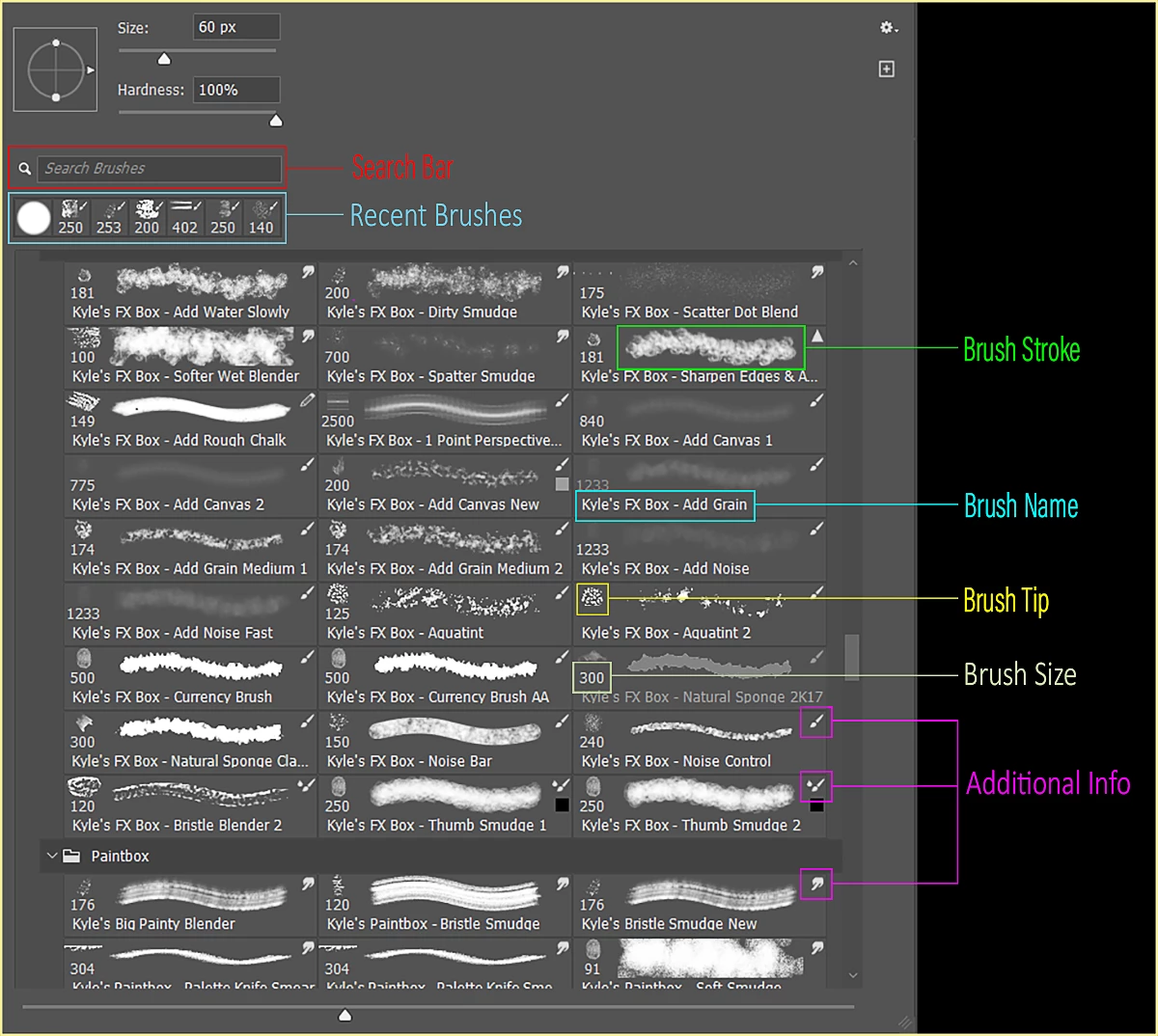
Task: Select Kyle's FX Box - Aquatint 2 brush
Action: click(x=701, y=613)
